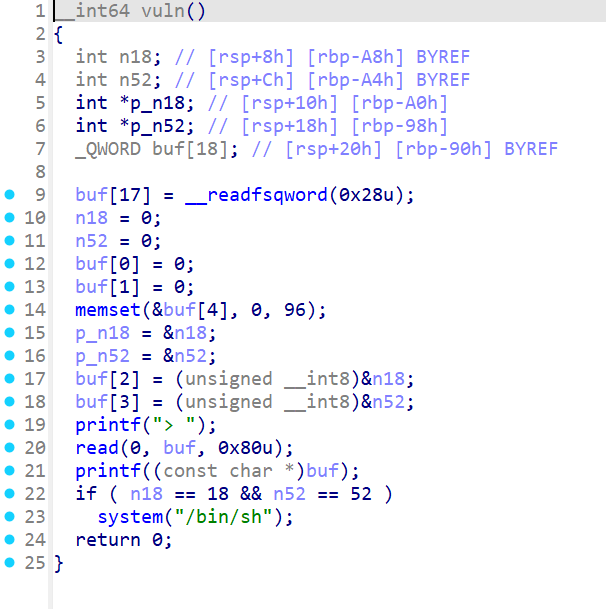606x609 pixels.
Task: Toggle breakpoint dot on line 21
Action: coord(9,470)
